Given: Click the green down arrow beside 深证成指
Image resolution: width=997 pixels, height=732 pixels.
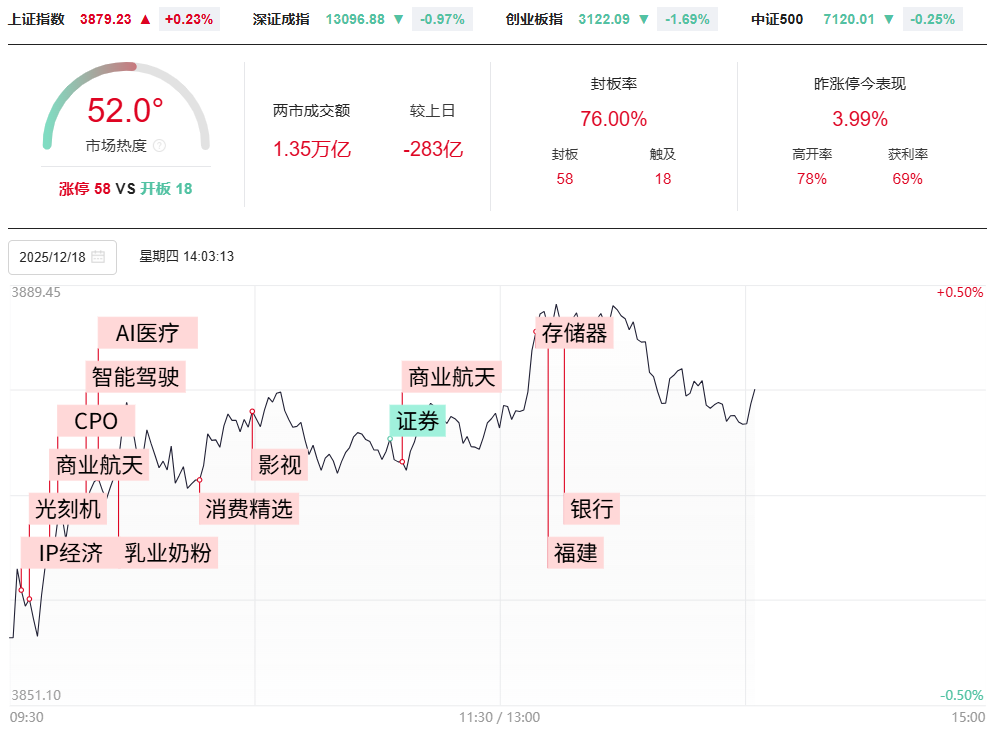Looking at the screenshot, I should pyautogui.click(x=399, y=19).
